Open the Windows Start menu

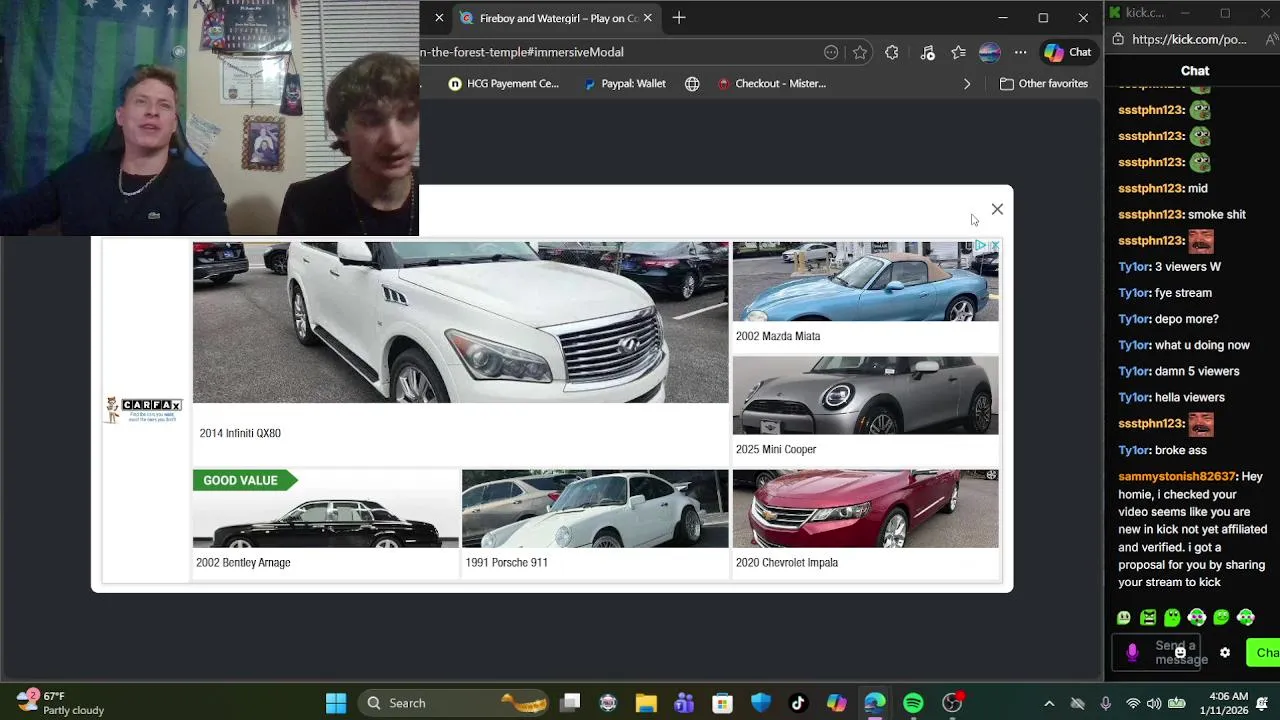pyautogui.click(x=336, y=703)
